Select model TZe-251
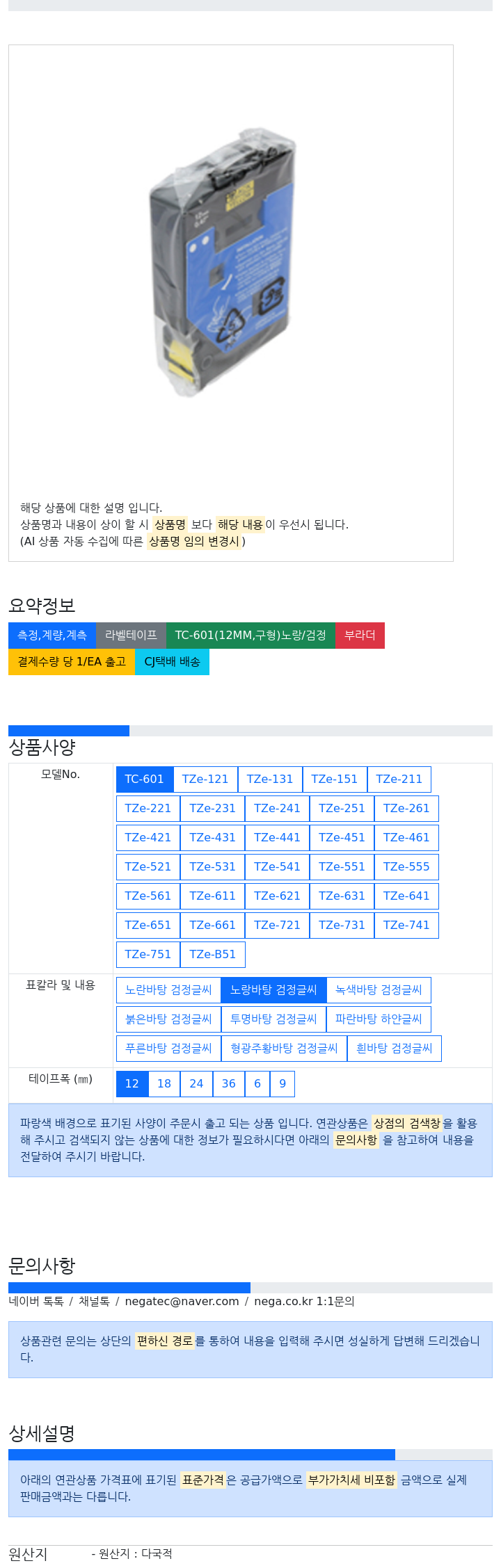The image size is (501, 1568). 342,809
